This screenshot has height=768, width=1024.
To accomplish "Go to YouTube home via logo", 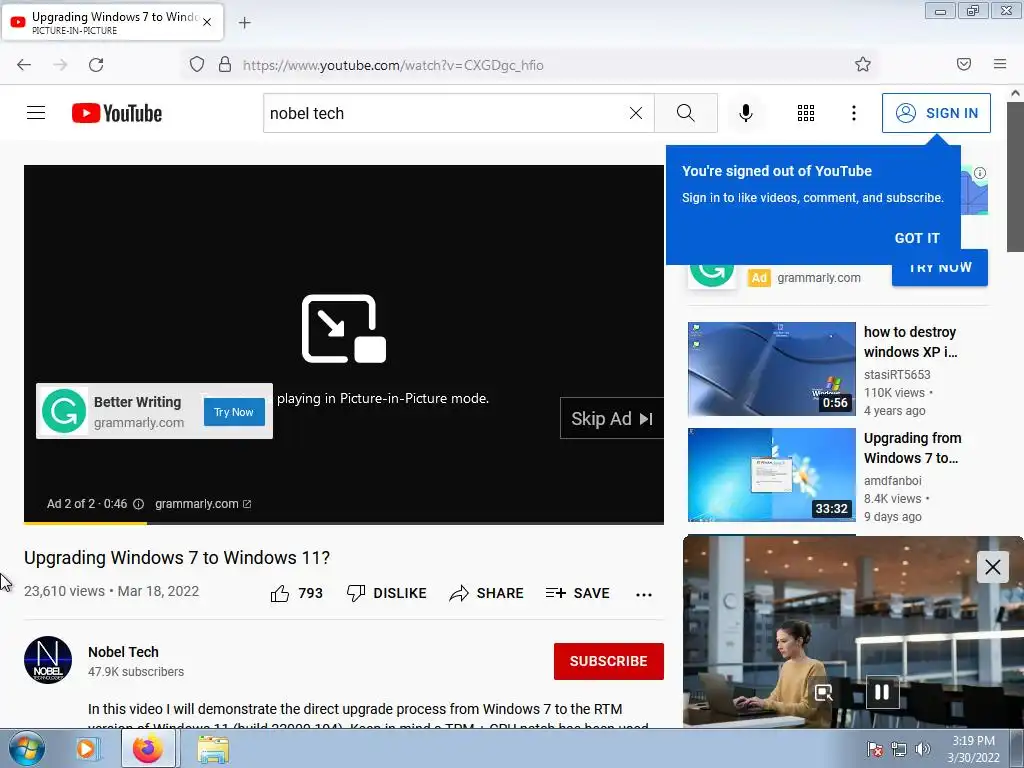I will (117, 113).
